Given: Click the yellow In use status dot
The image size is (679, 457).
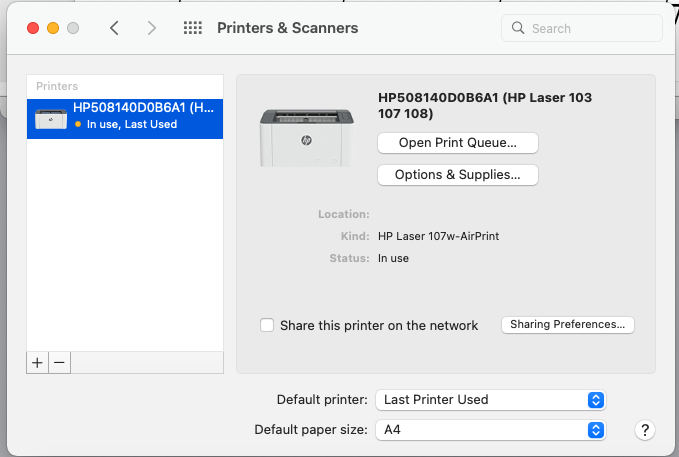Looking at the screenshot, I should [78, 124].
